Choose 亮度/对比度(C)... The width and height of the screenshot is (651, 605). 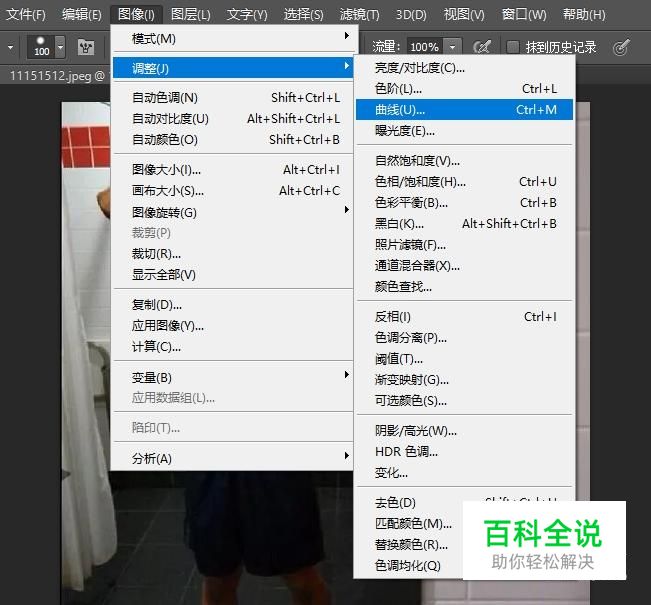464,68
